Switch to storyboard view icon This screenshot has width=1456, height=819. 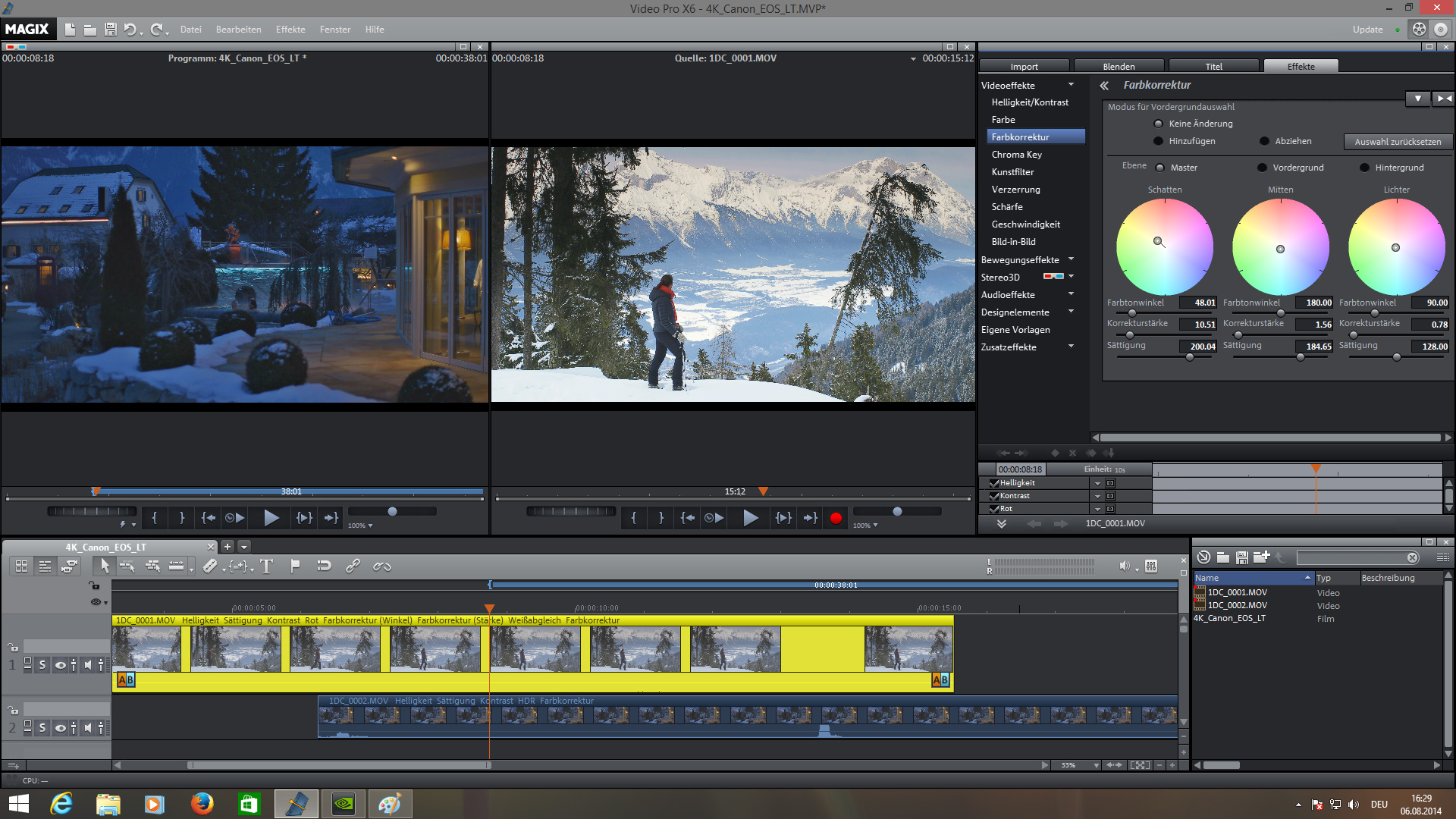pyautogui.click(x=22, y=566)
